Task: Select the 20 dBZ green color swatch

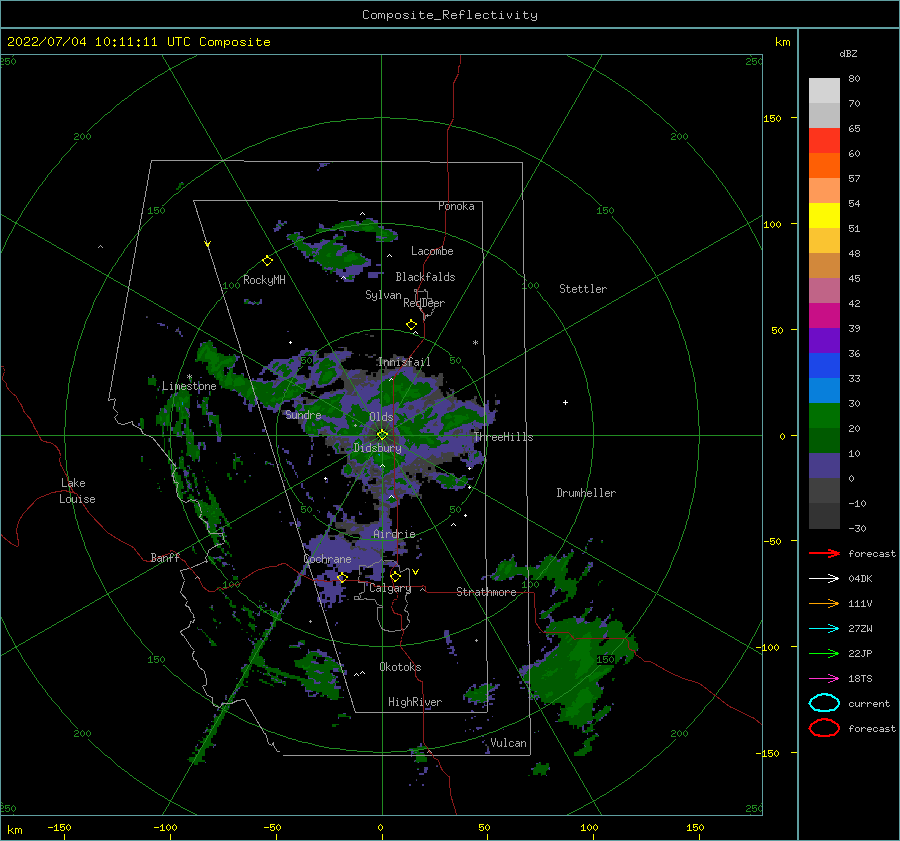Action: pyautogui.click(x=824, y=416)
